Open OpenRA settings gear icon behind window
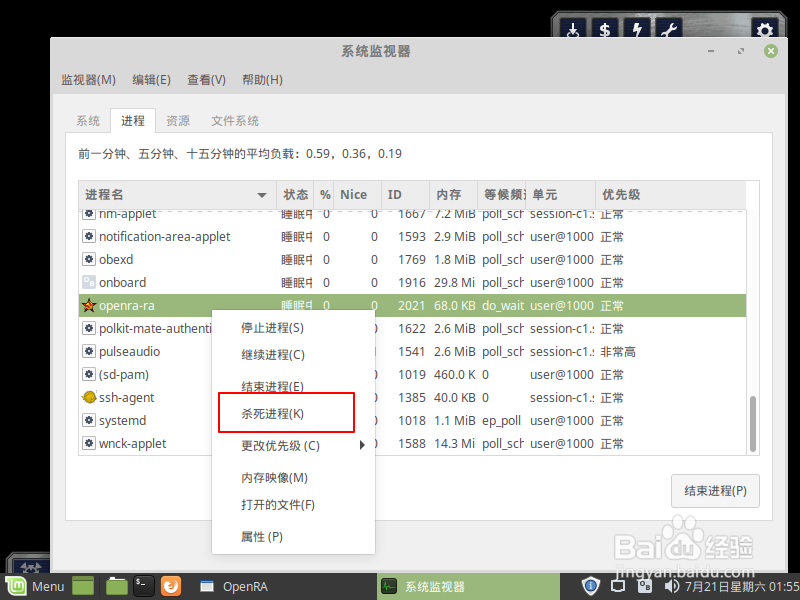Screen dimensions: 800x600 (x=764, y=29)
